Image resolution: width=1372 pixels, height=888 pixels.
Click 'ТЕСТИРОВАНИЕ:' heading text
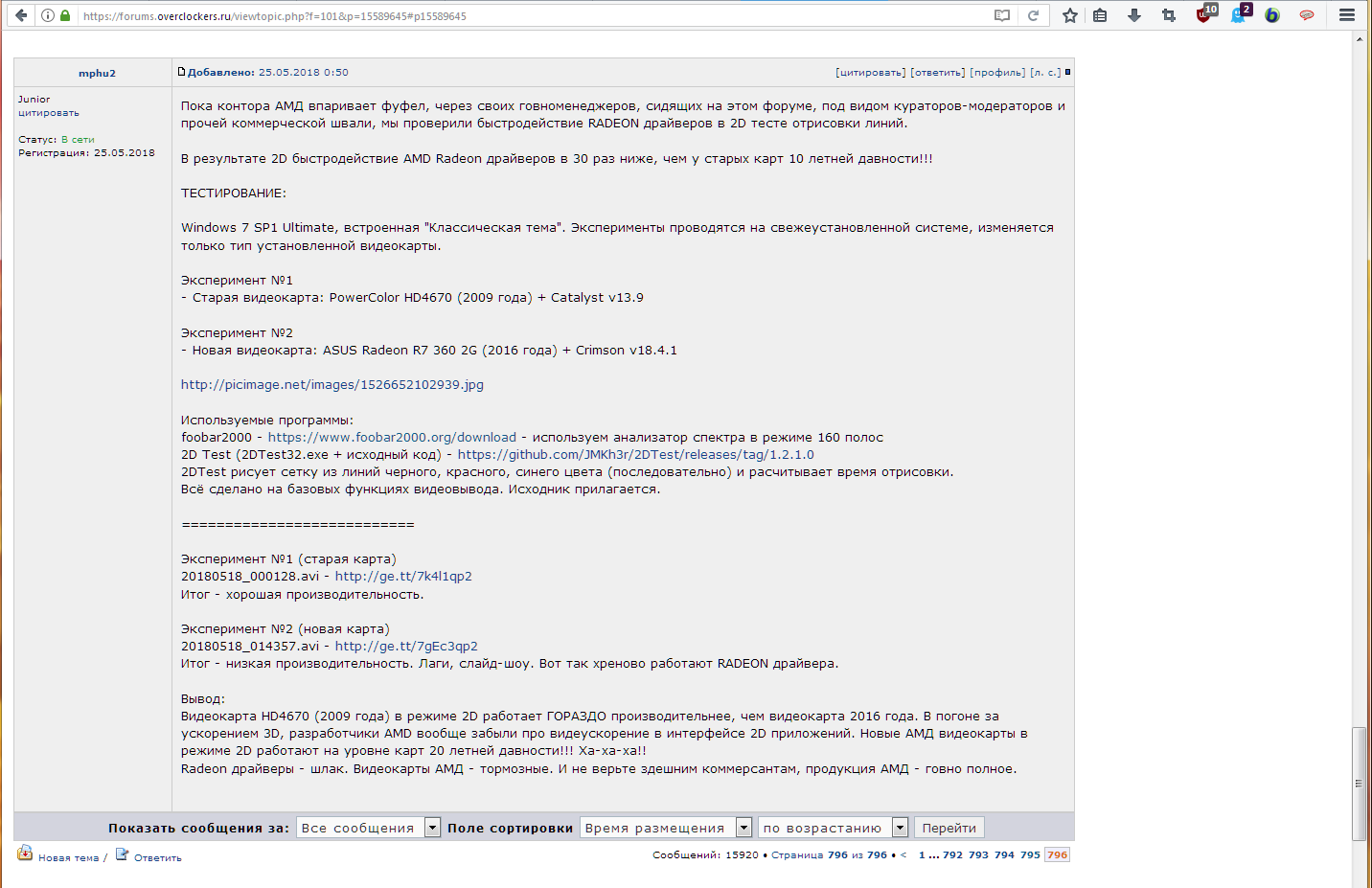234,193
